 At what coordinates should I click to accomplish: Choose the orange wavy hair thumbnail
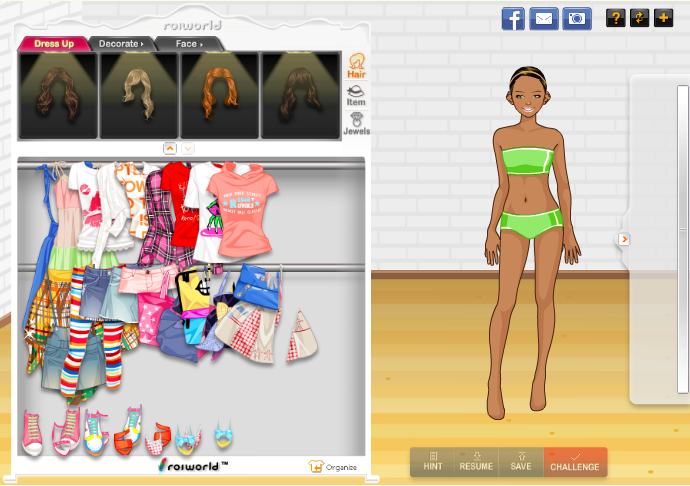pos(219,94)
